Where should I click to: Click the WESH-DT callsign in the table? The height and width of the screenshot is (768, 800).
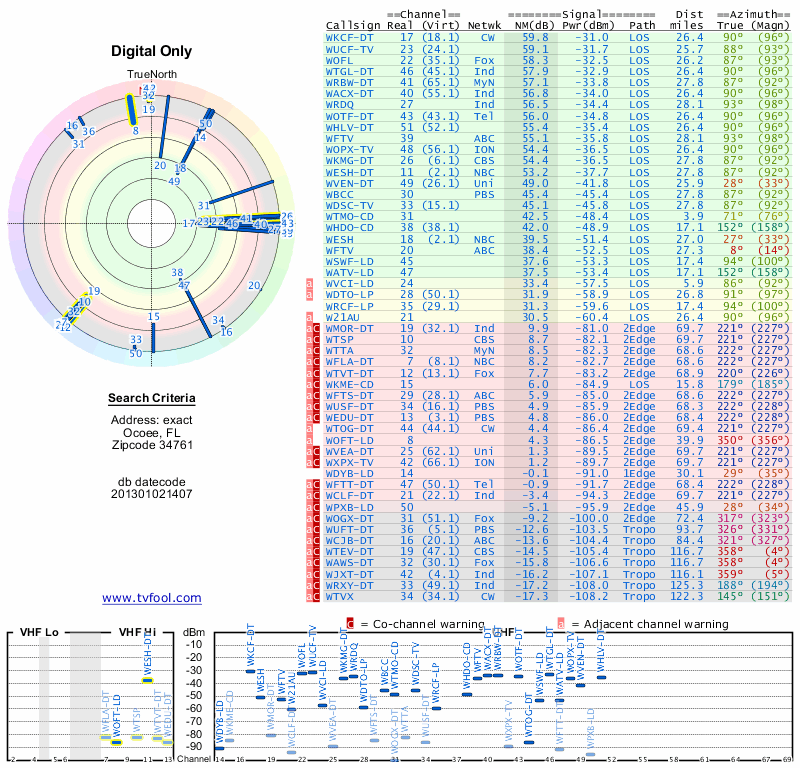point(349,172)
